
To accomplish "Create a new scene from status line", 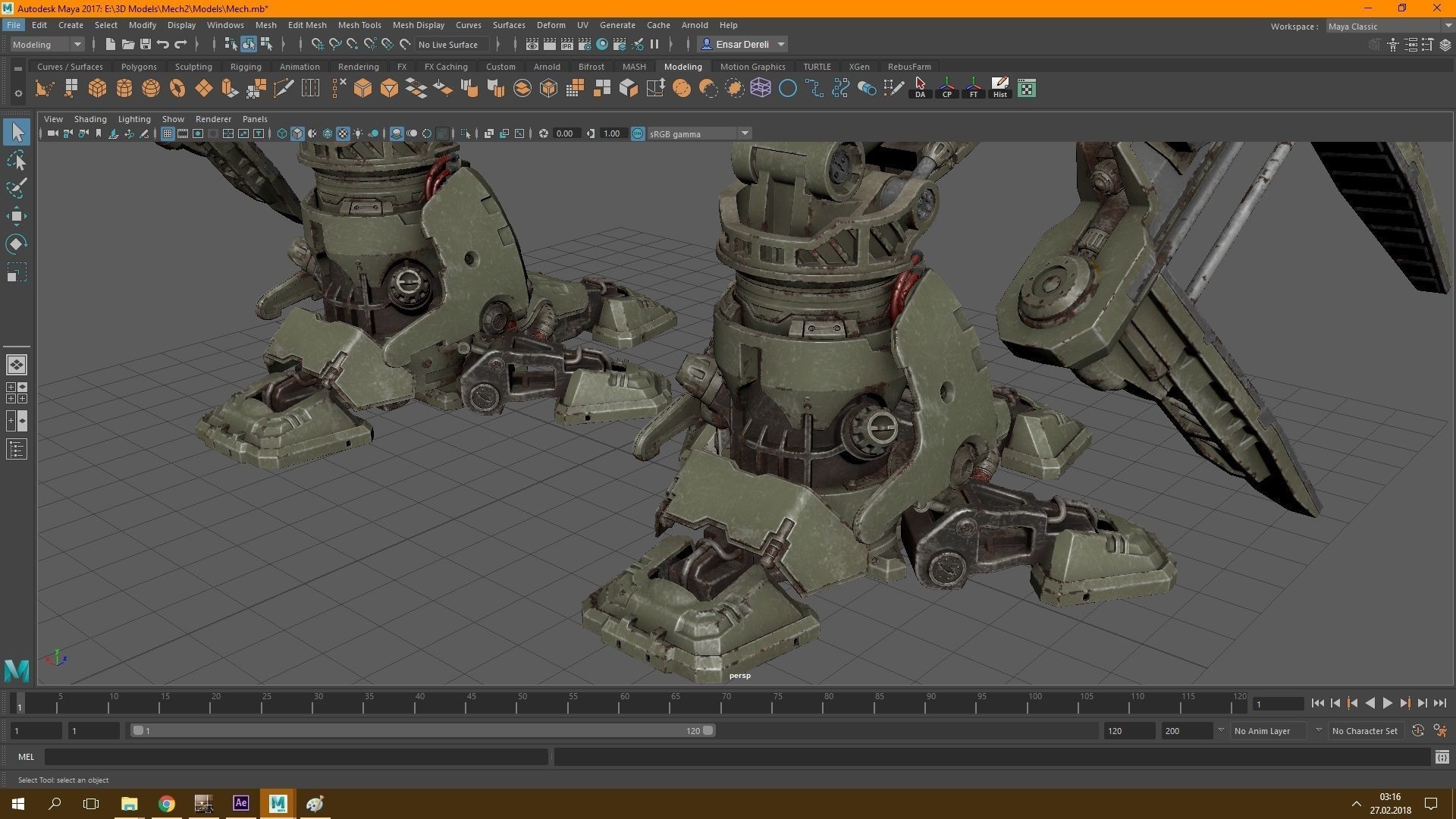I will pos(110,44).
